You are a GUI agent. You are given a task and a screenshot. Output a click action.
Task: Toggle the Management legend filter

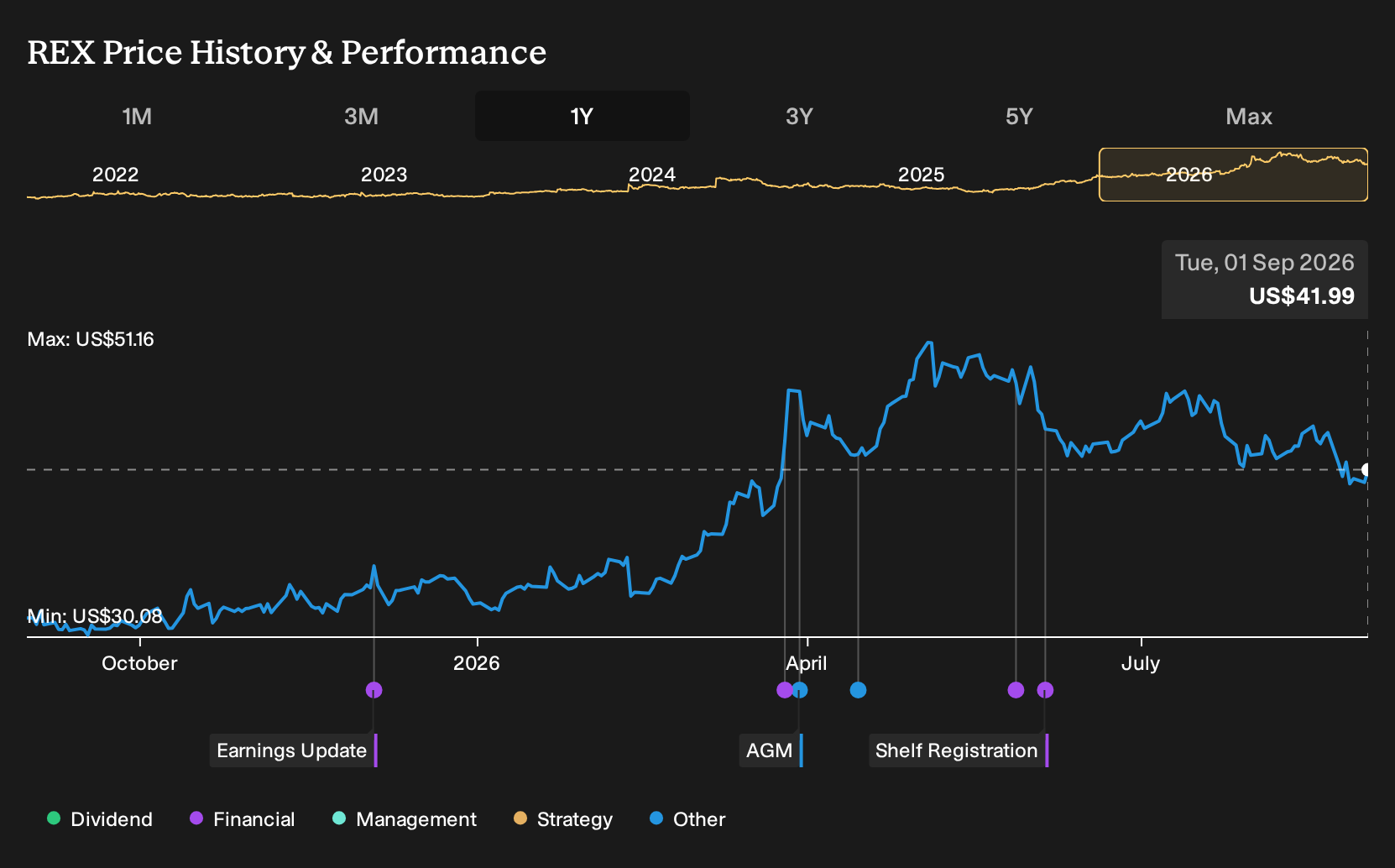point(405,819)
